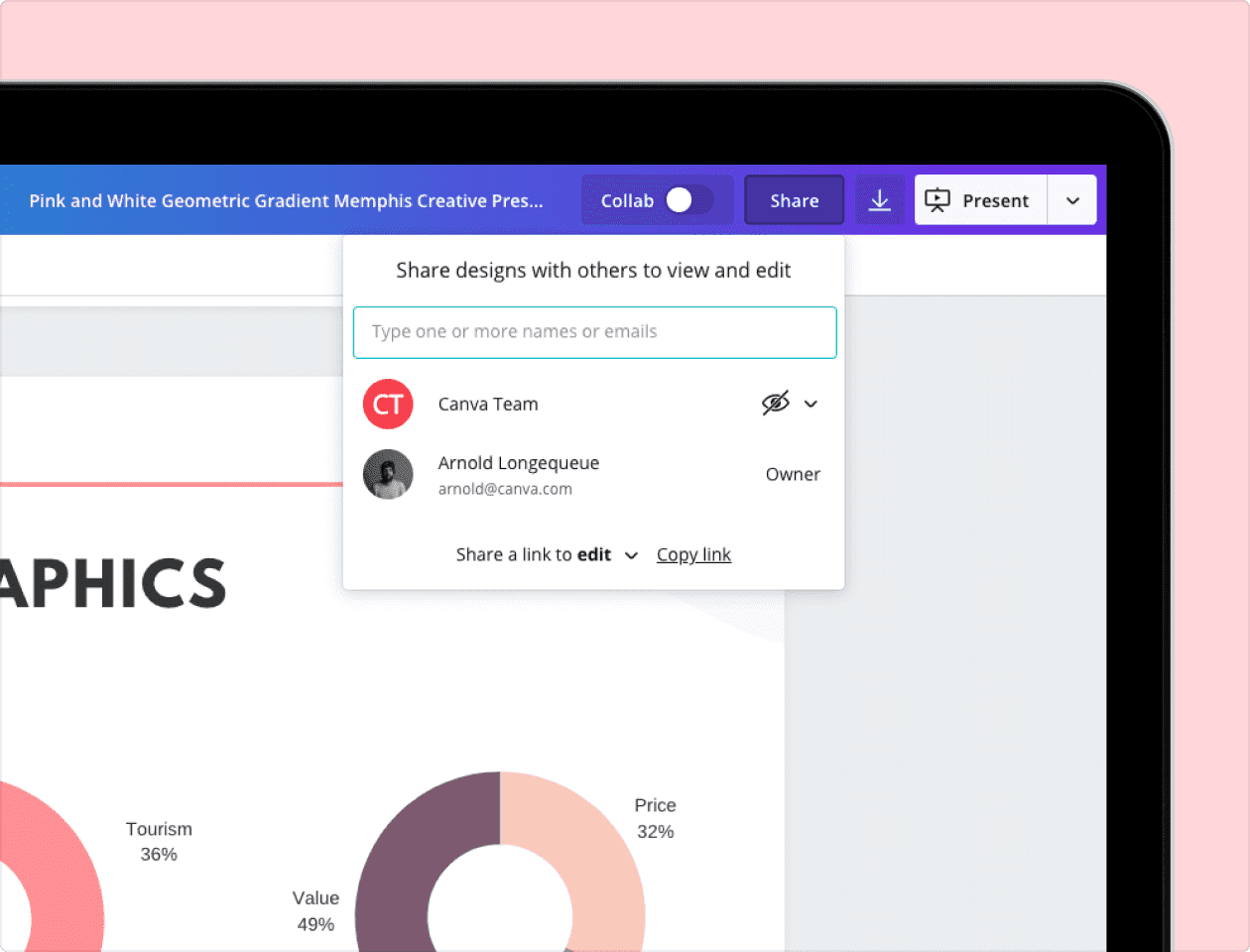1250x952 pixels.
Task: Click the names or emails input field
Action: point(594,332)
